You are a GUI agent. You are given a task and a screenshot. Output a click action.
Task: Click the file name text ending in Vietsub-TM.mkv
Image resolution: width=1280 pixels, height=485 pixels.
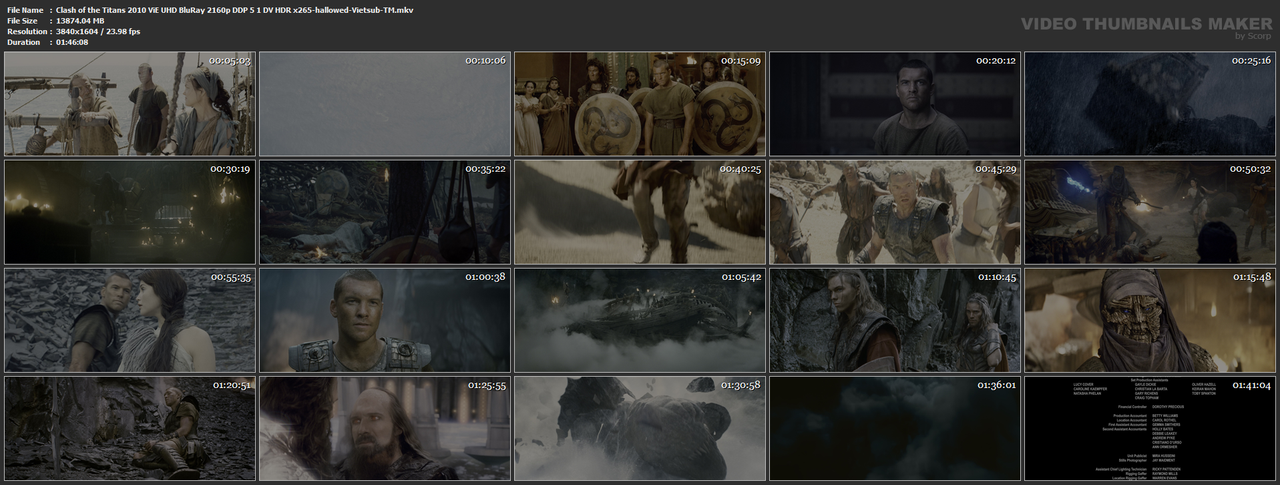pos(235,9)
